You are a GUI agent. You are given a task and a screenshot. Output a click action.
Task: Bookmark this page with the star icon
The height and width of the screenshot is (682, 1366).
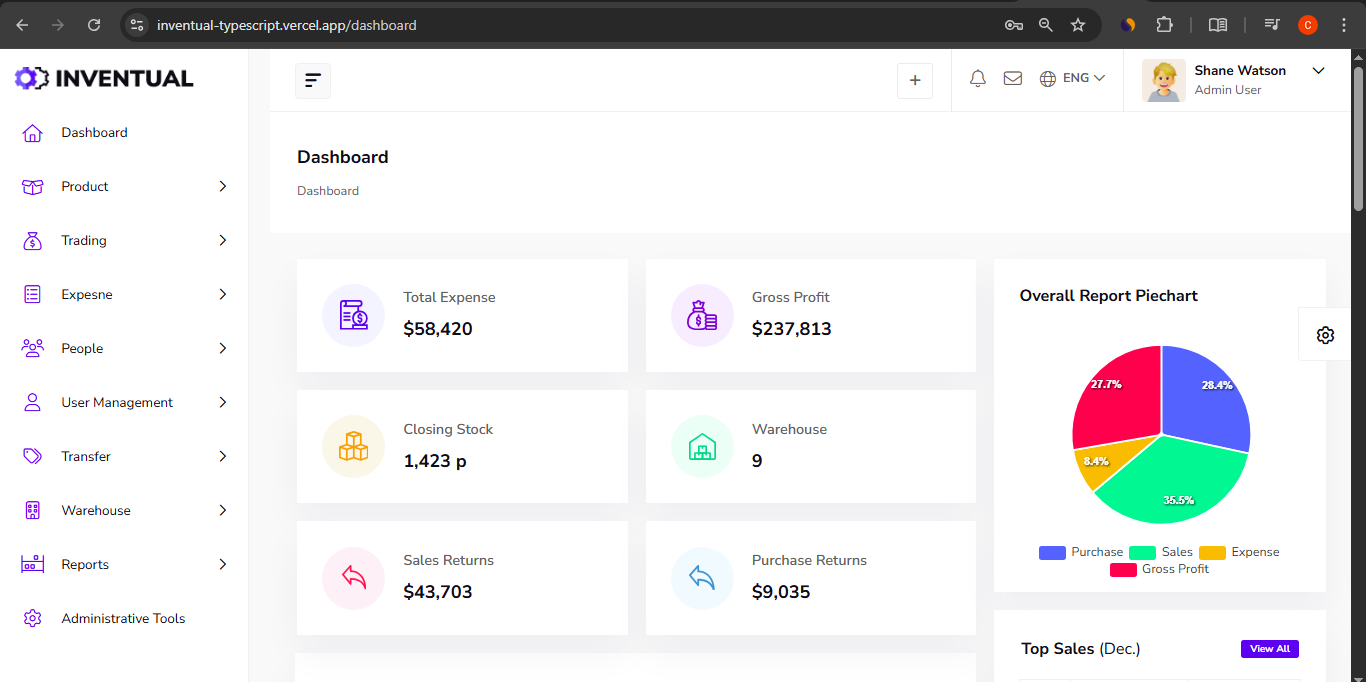pyautogui.click(x=1078, y=25)
